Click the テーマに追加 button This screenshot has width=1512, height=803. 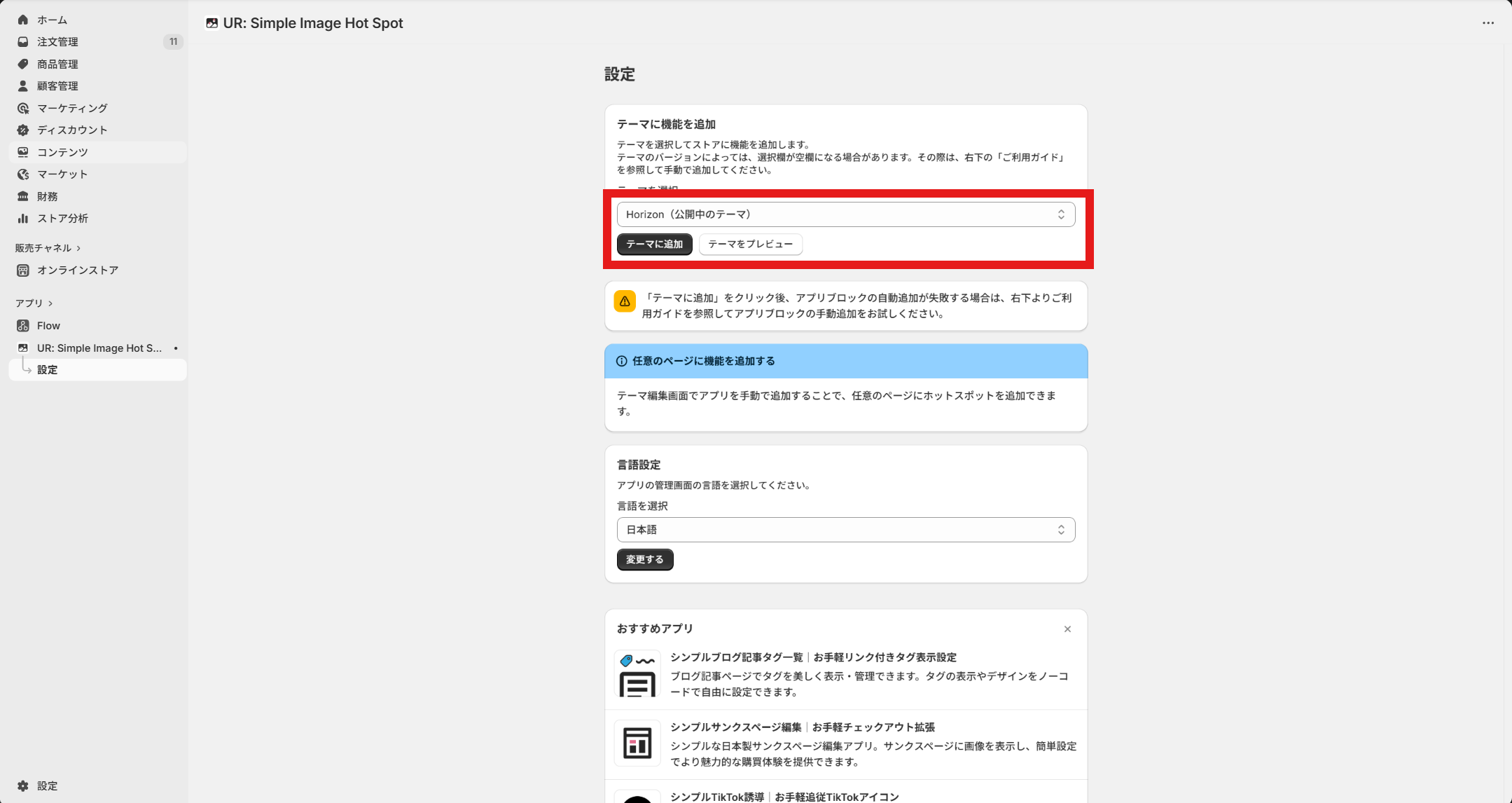tap(653, 244)
